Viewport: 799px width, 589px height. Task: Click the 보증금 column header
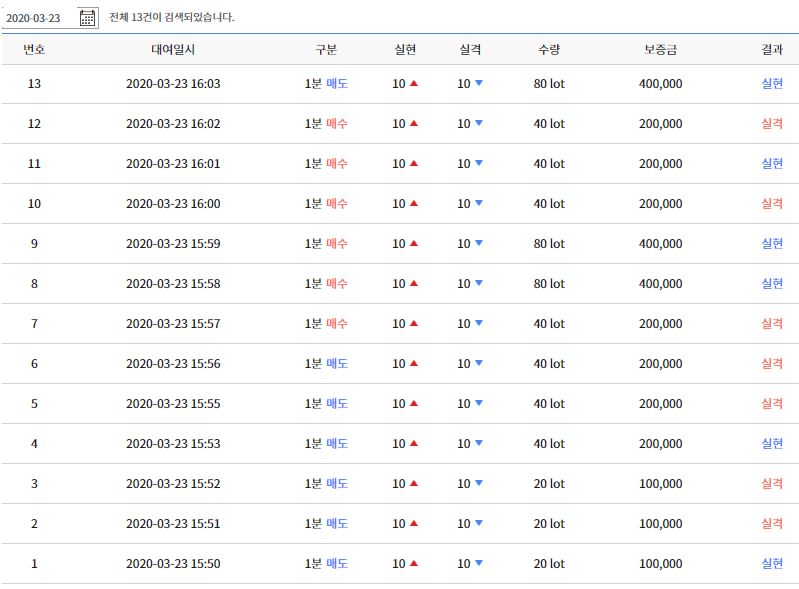pos(660,49)
